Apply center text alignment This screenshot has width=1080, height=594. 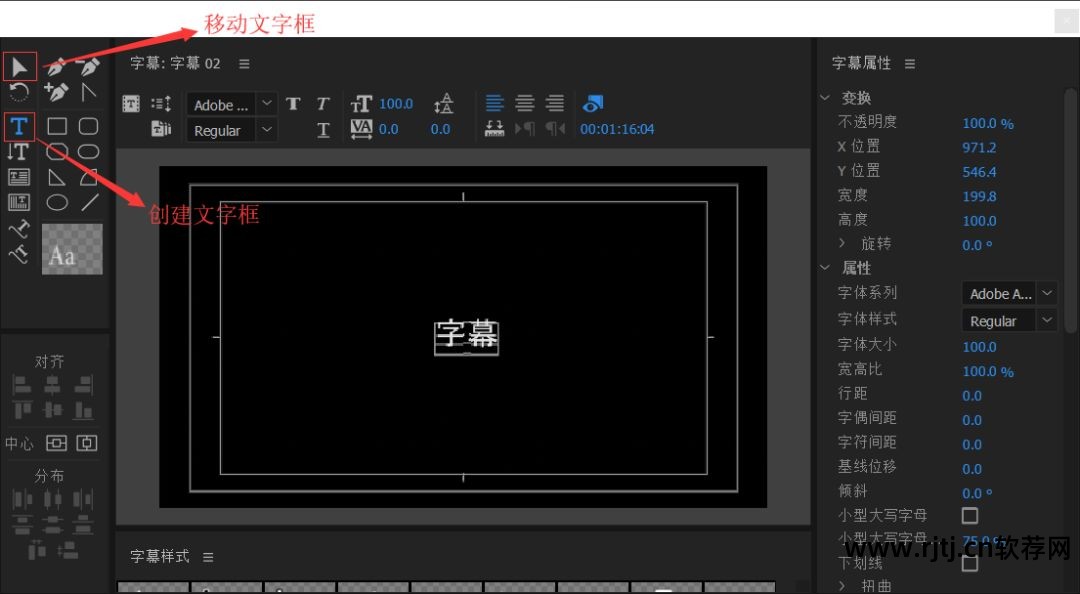[x=524, y=102]
